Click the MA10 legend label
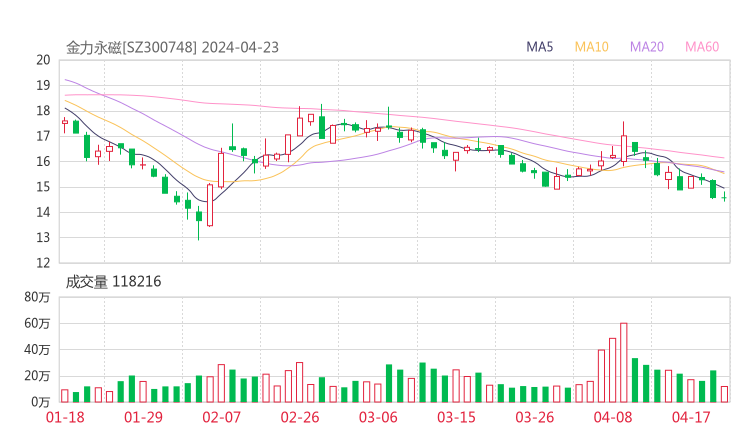 pos(591,47)
